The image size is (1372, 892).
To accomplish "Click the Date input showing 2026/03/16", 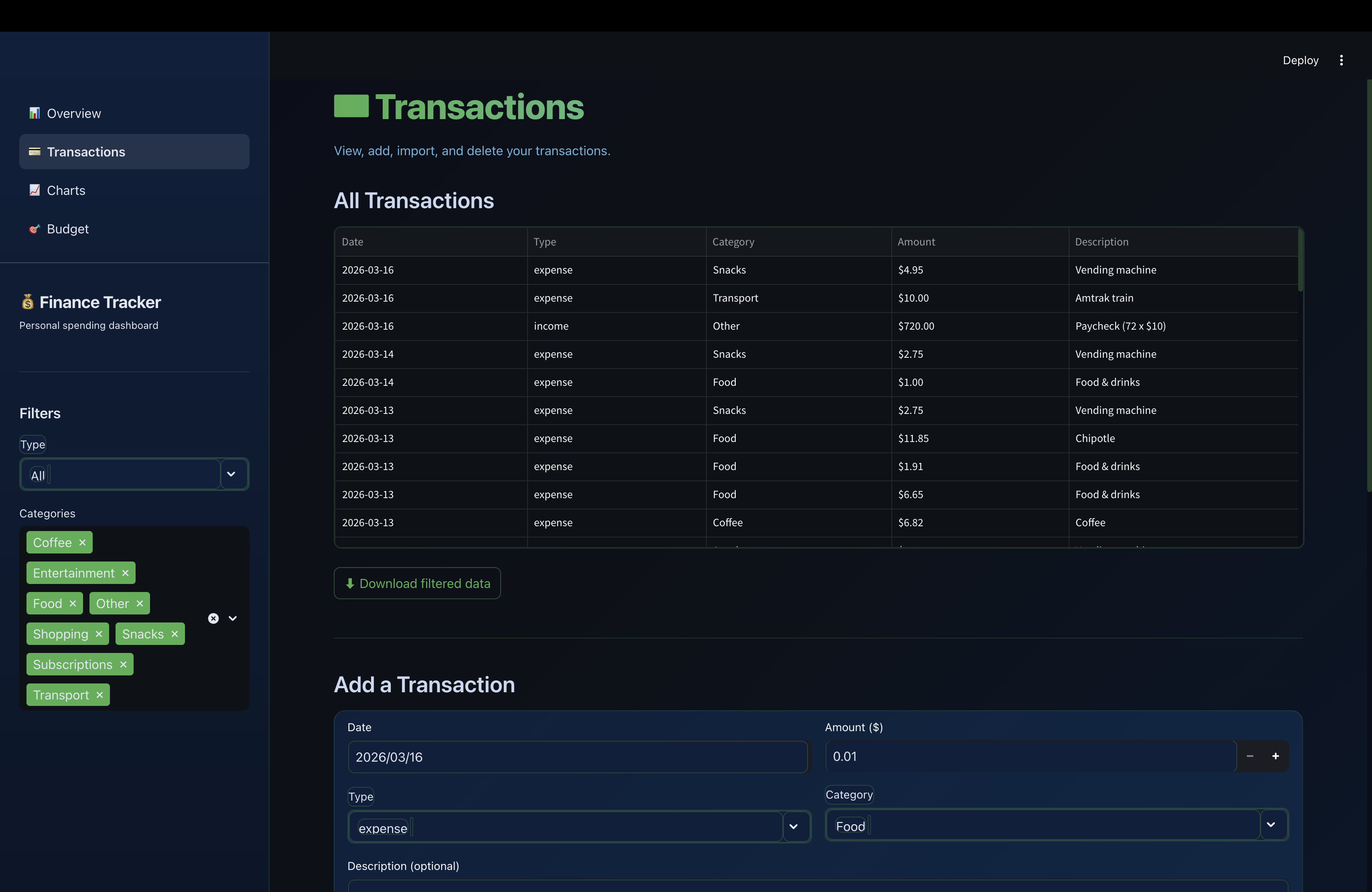I will (x=577, y=757).
